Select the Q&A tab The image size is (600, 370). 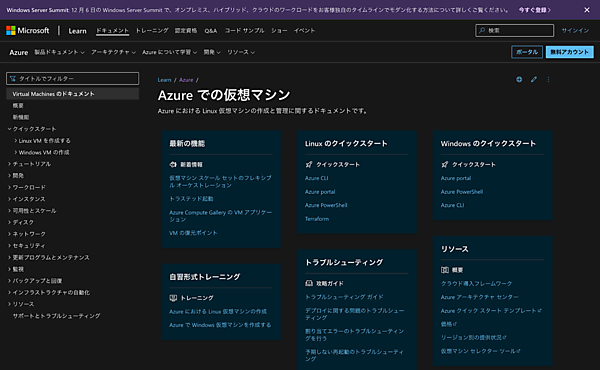tap(210, 31)
